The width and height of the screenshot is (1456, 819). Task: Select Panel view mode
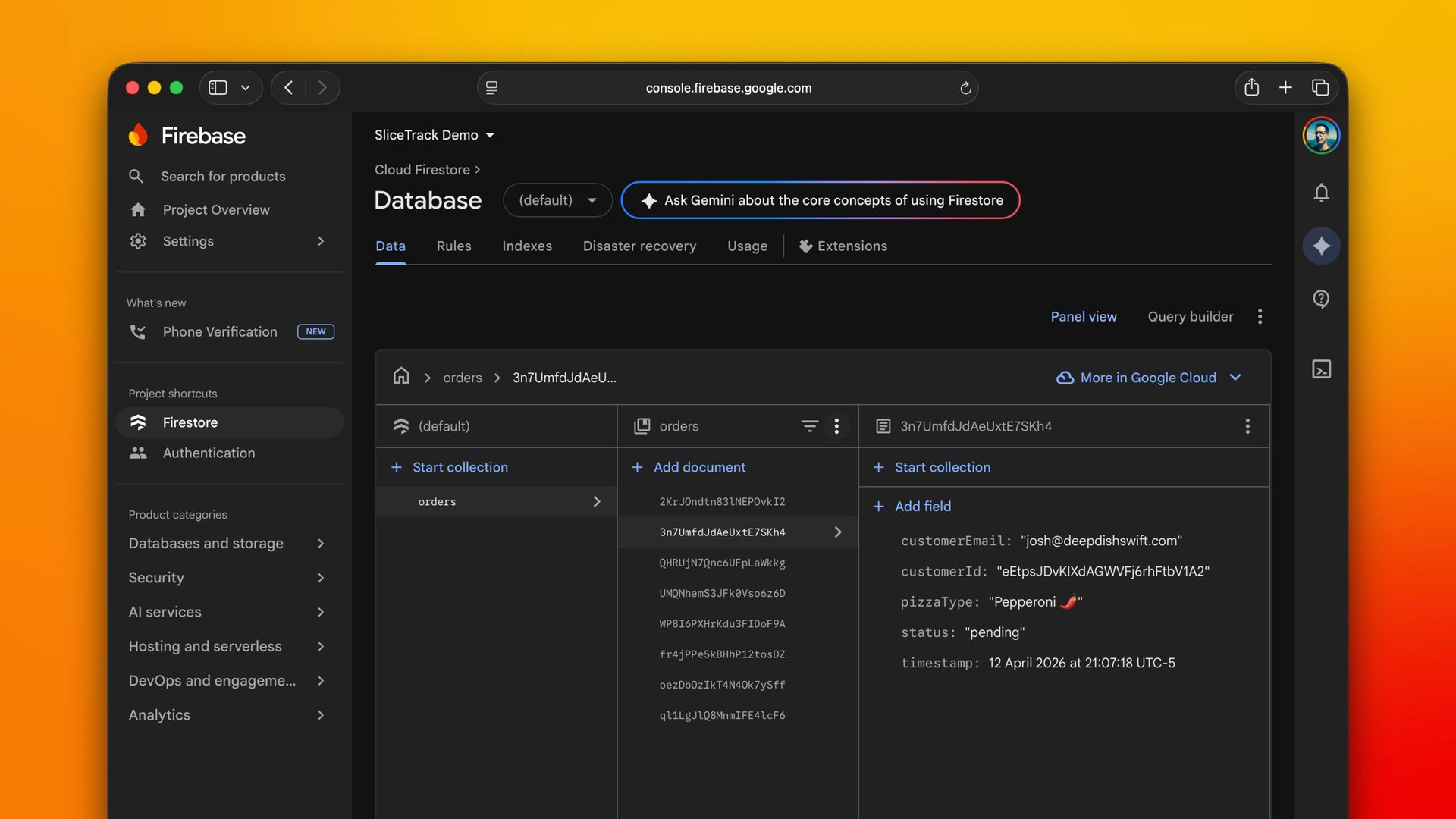1083,316
